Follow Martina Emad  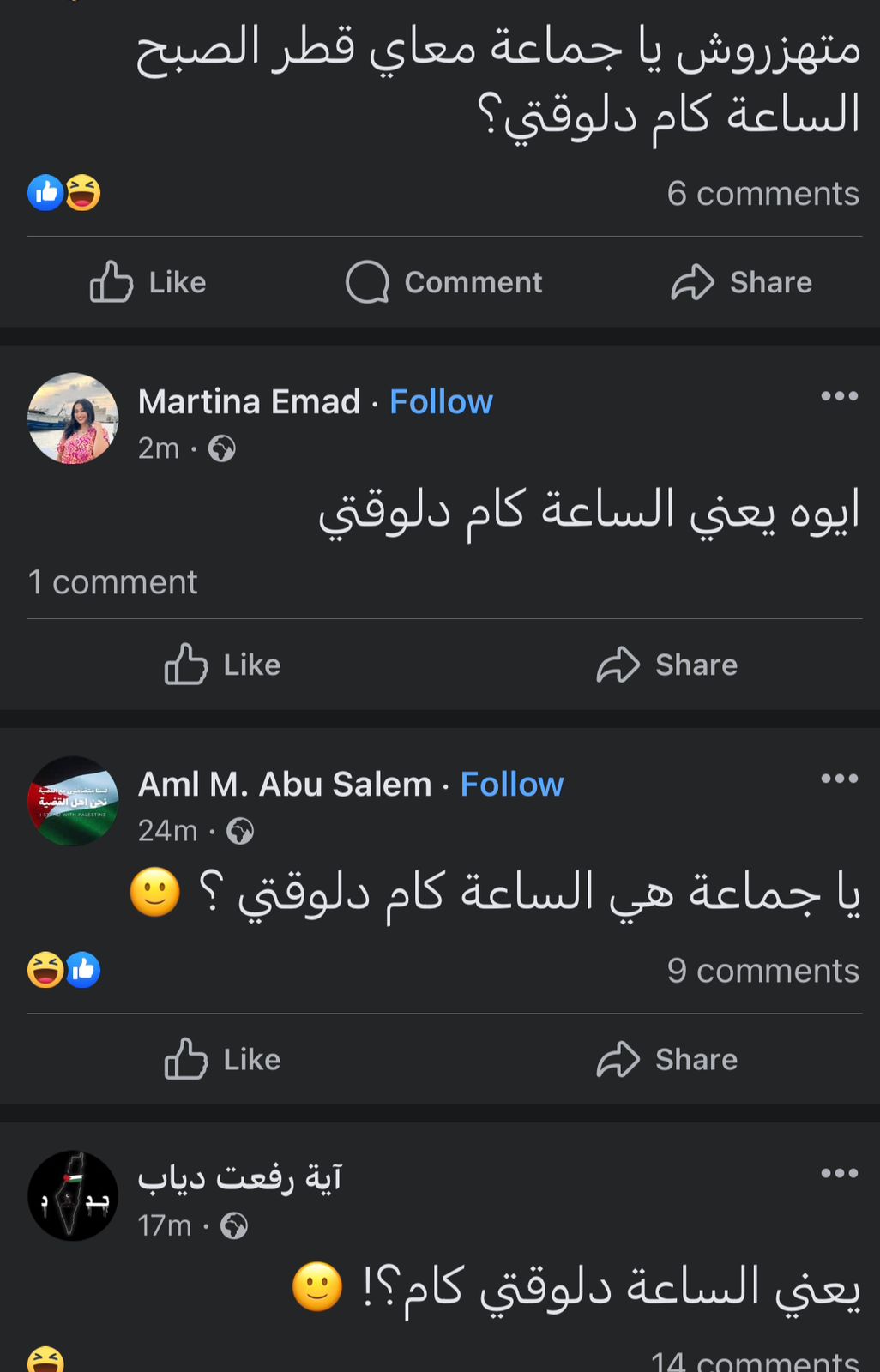coord(441,401)
